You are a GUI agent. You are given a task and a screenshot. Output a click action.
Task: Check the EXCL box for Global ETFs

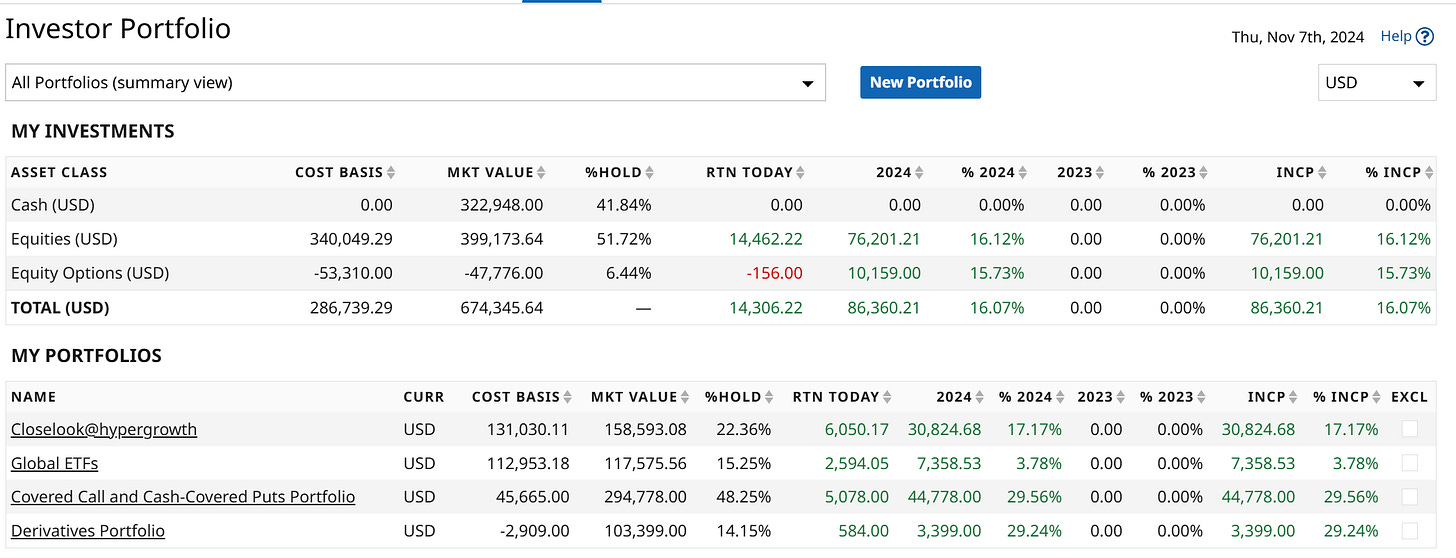tap(1410, 463)
